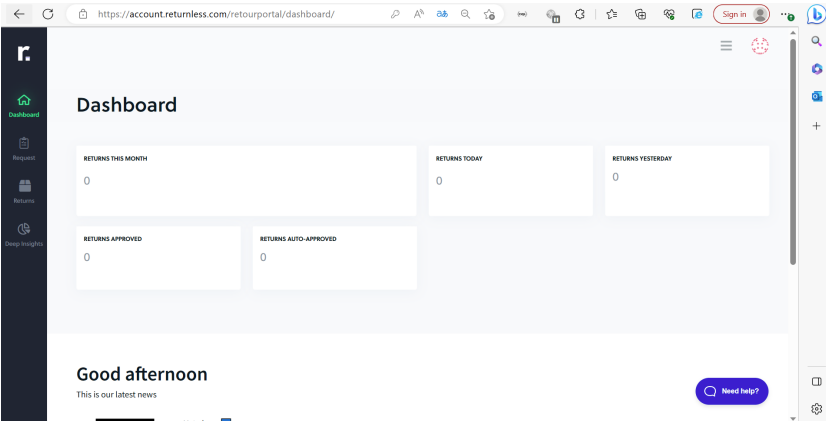
Task: Open saved passwords key icon
Action: pyautogui.click(x=395, y=14)
